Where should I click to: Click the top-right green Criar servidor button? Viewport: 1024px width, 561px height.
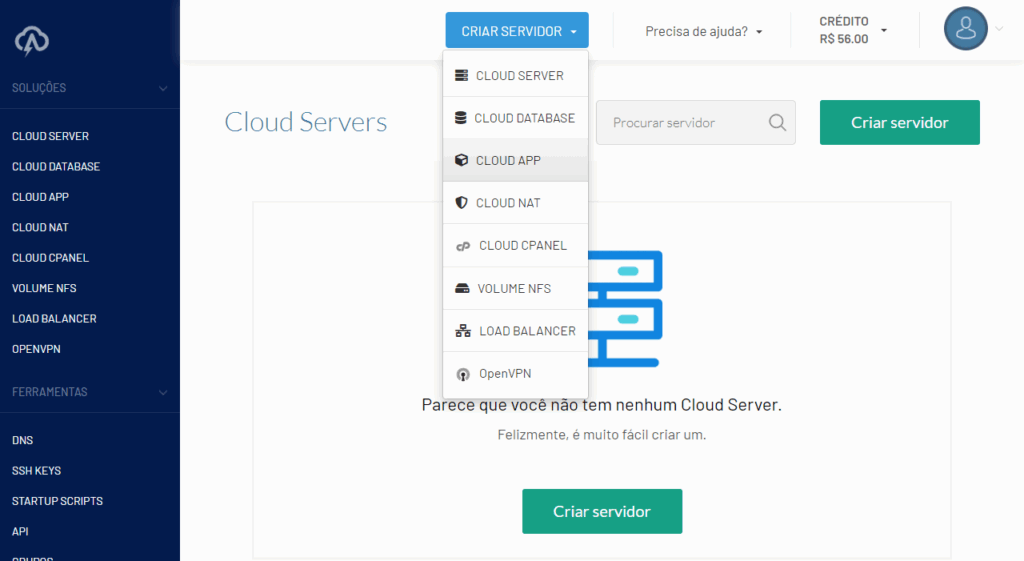(x=899, y=122)
